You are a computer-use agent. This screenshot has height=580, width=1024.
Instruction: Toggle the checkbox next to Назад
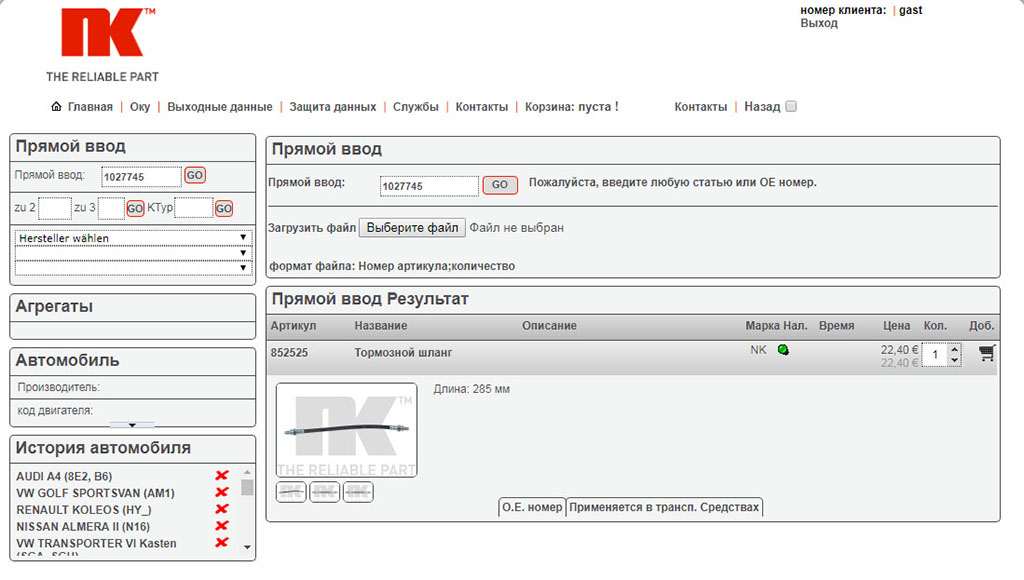(x=791, y=107)
